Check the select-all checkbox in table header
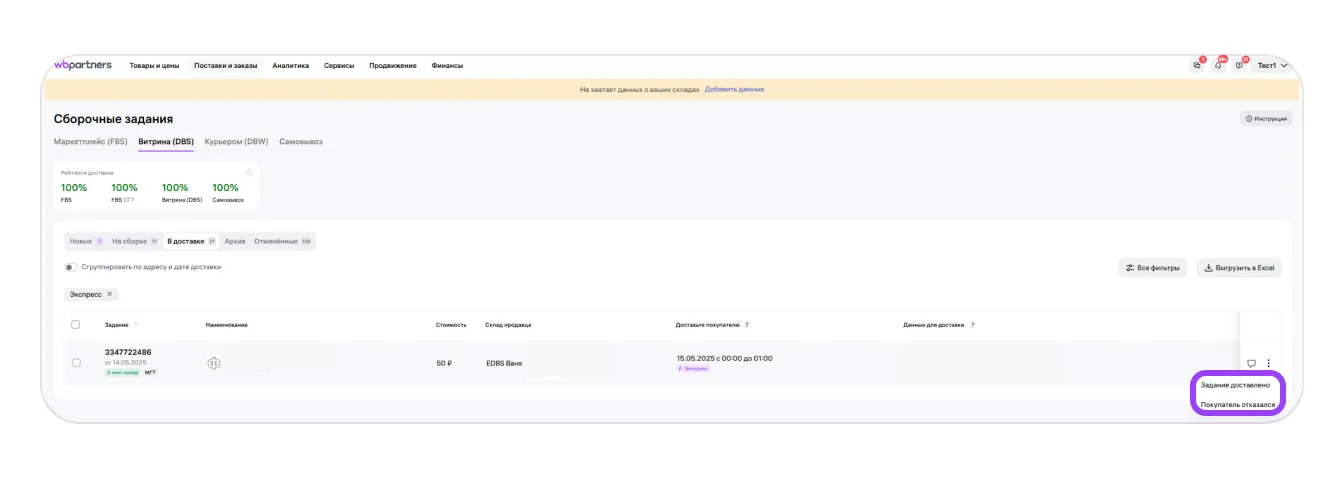Image resolution: width=1344 pixels, height=478 pixels. pyautogui.click(x=76, y=325)
